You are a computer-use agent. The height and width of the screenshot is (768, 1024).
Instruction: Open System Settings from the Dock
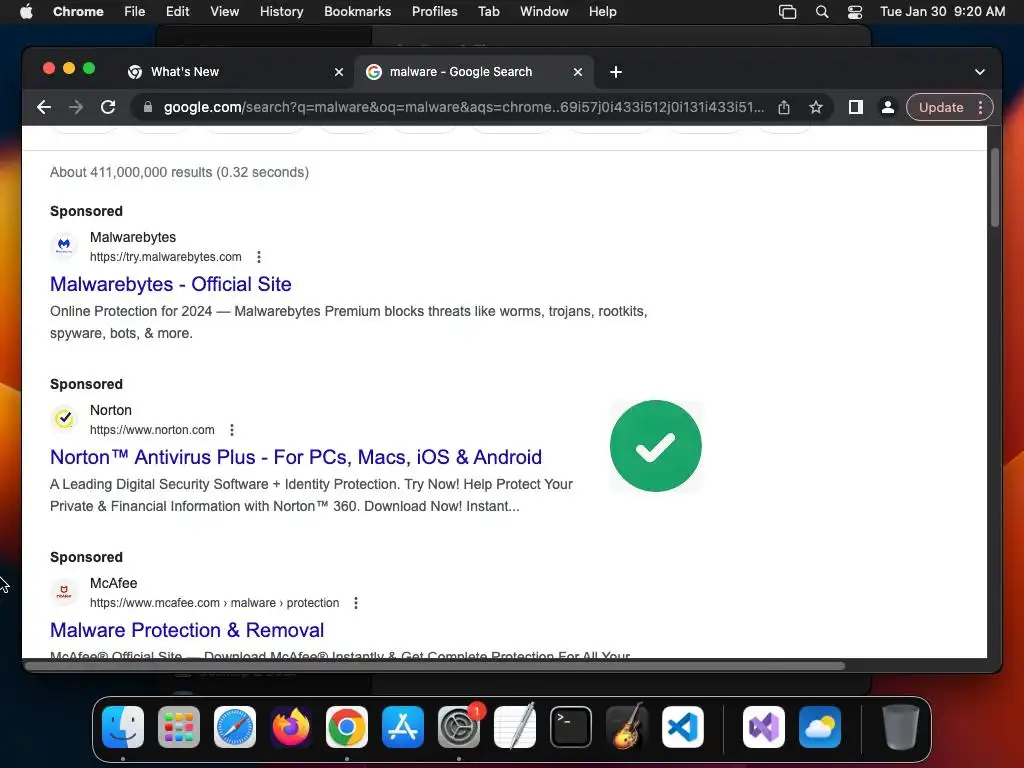coord(459,727)
